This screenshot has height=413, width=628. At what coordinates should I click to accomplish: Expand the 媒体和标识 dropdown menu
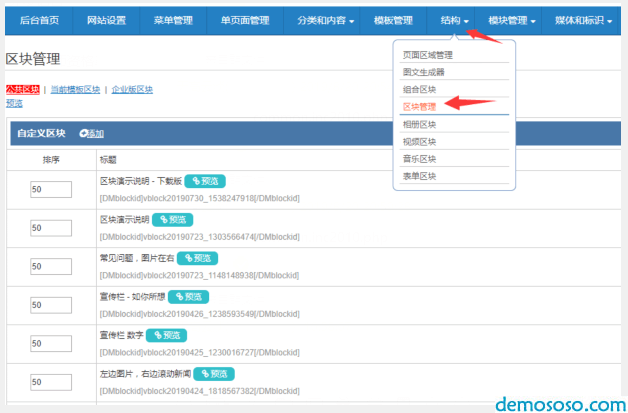click(583, 20)
